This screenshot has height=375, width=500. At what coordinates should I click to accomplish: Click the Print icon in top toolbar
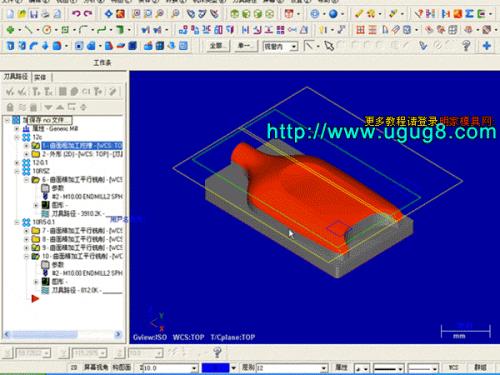[x=45, y=14]
